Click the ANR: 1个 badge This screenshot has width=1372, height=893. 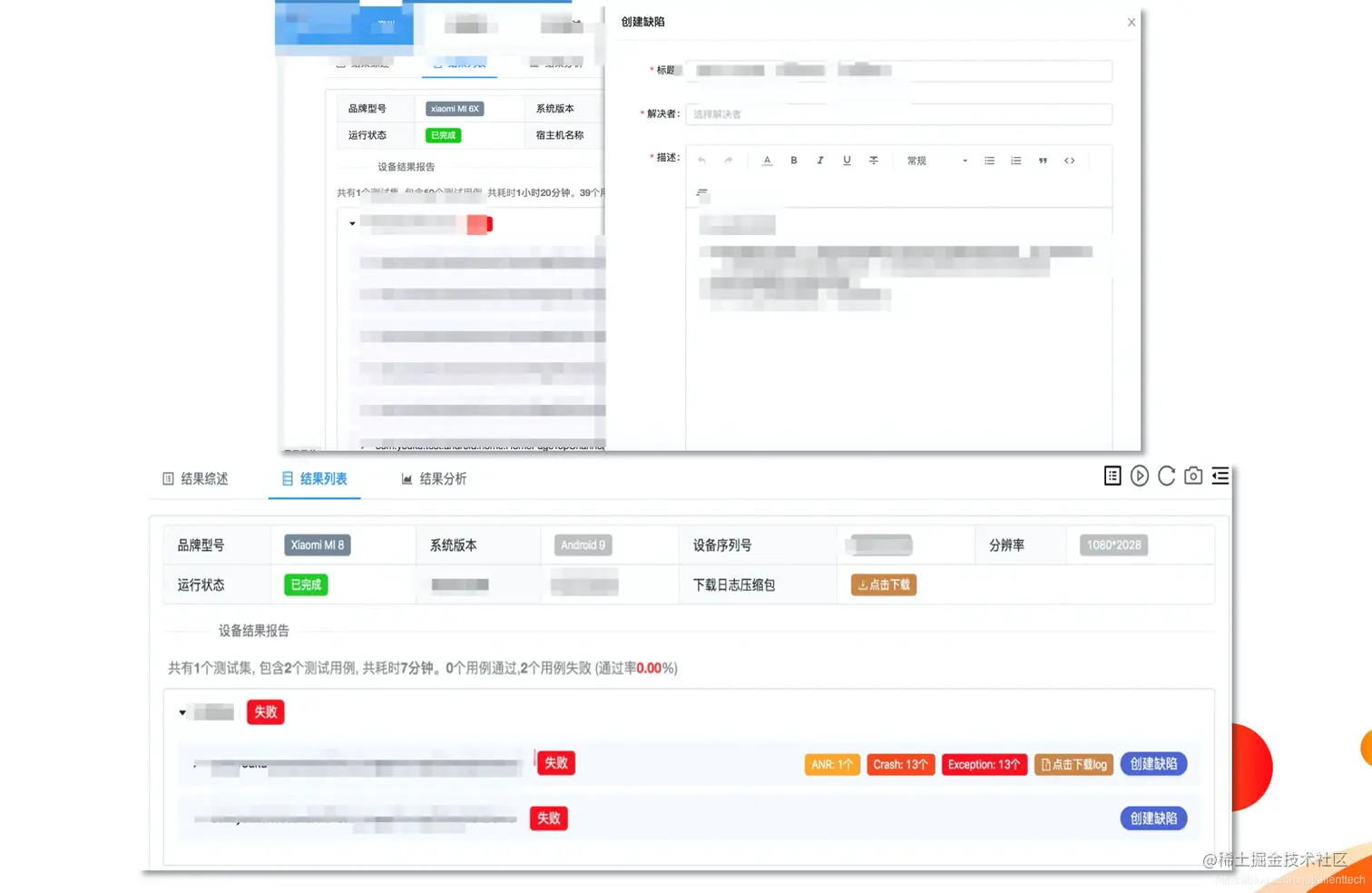tap(832, 764)
